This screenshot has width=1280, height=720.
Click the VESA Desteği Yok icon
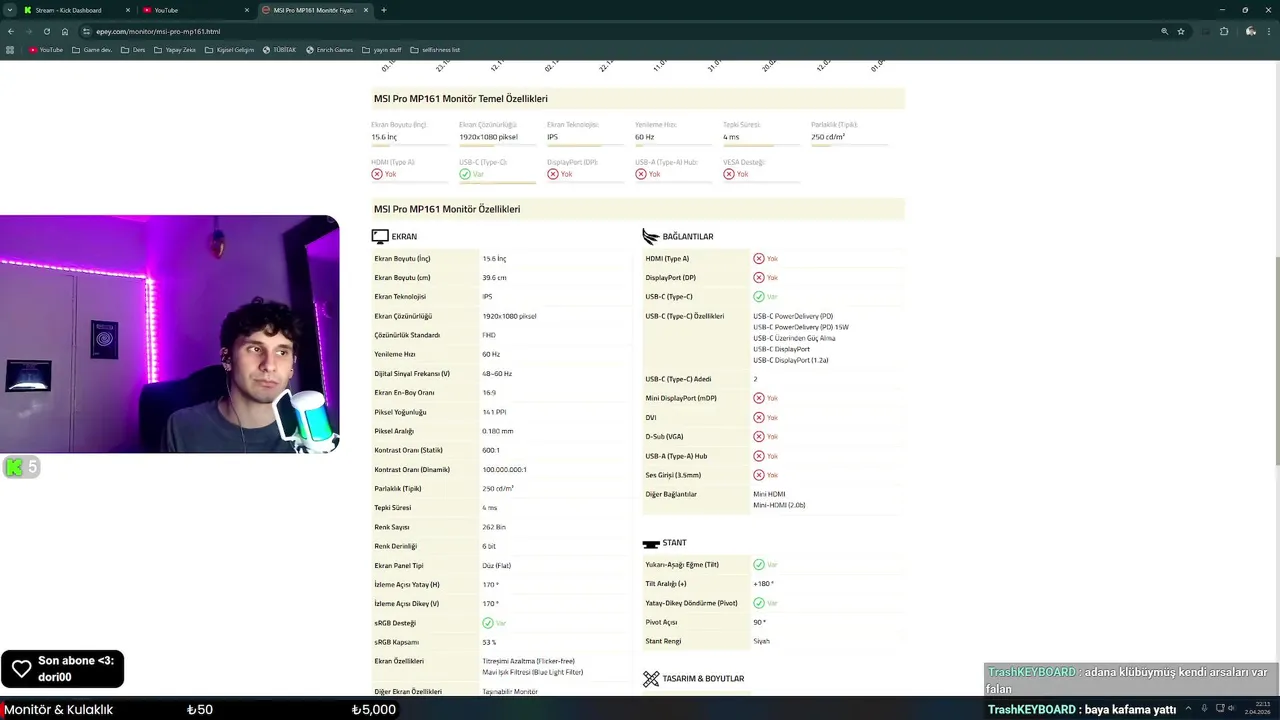(x=729, y=174)
